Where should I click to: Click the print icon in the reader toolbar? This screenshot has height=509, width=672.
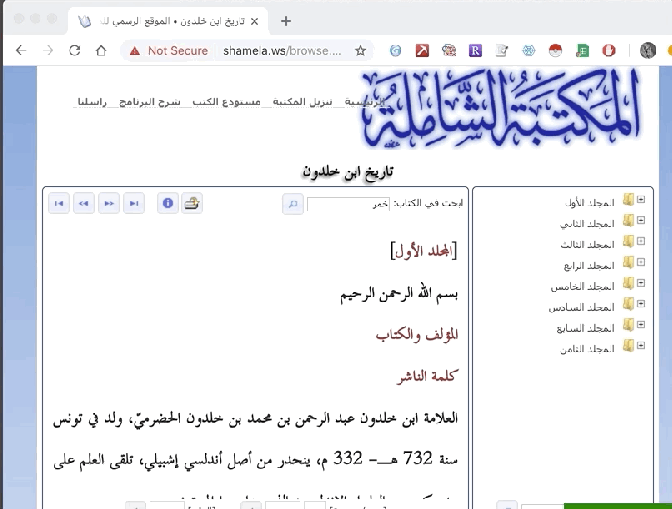click(192, 204)
